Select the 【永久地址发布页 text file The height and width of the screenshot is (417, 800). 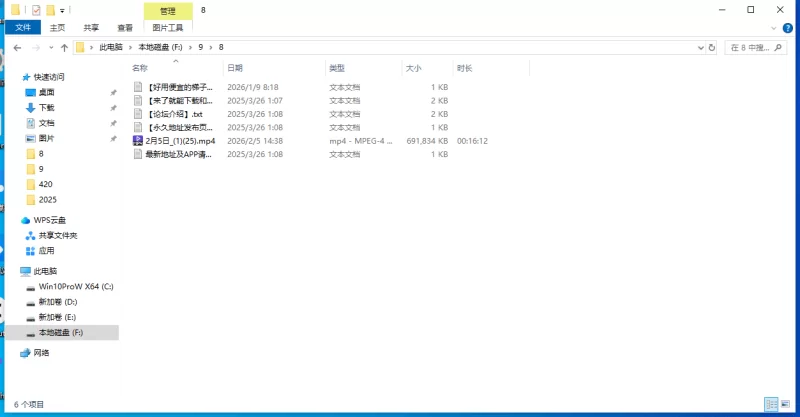(179, 127)
